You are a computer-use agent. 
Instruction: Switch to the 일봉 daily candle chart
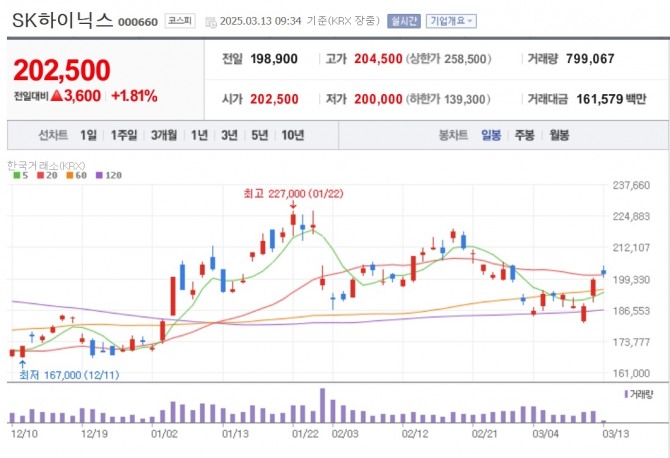point(491,135)
